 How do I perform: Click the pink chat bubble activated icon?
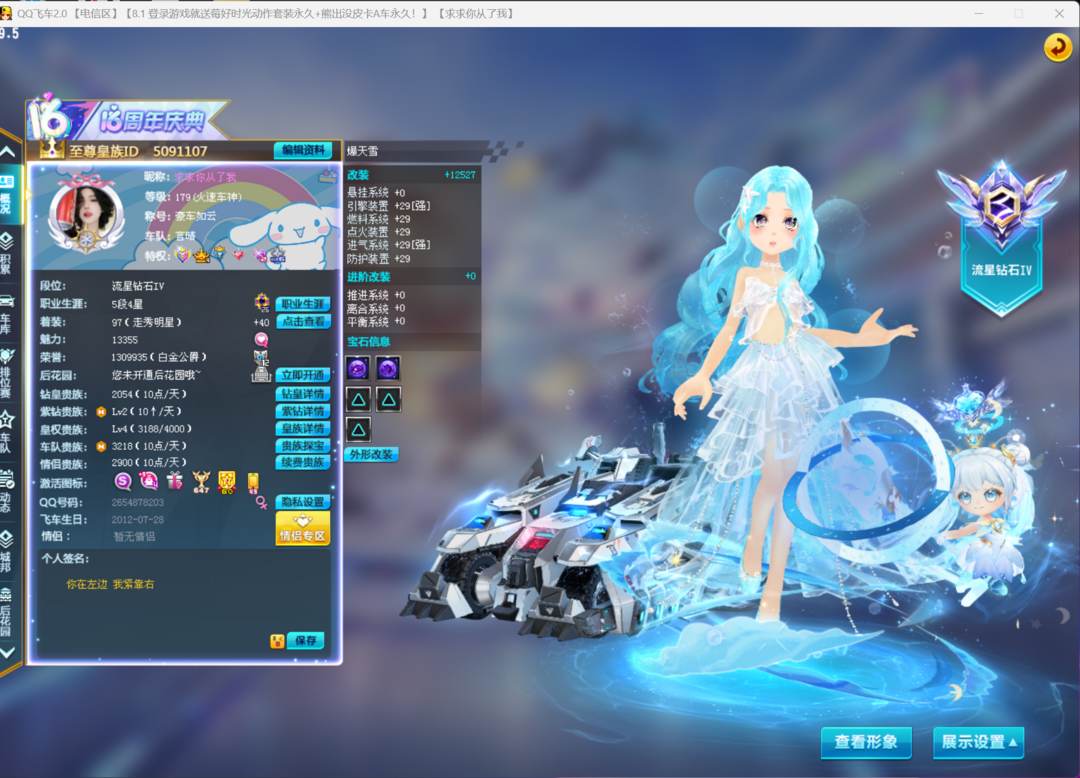point(148,481)
